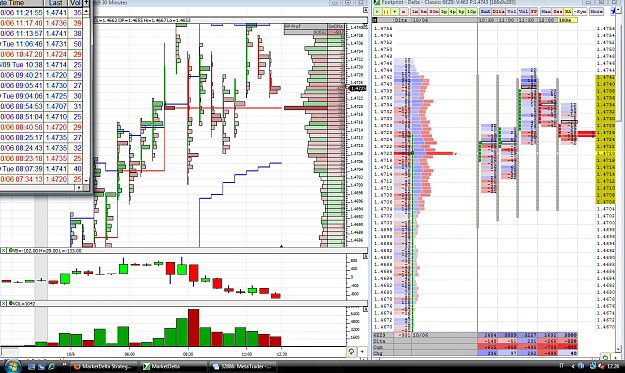The width and height of the screenshot is (625, 373).
Task: Click the None button in Footprint toolbar
Action: tap(596, 12)
